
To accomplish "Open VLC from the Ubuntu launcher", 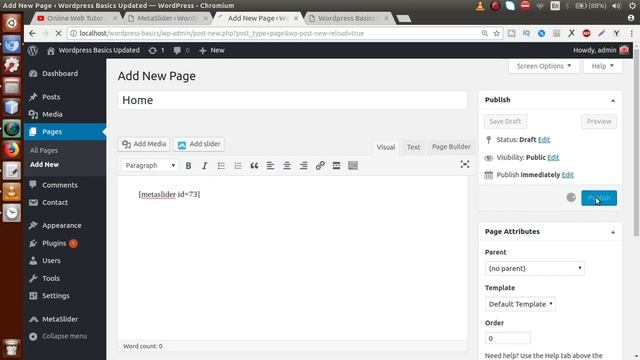I will (11, 192).
